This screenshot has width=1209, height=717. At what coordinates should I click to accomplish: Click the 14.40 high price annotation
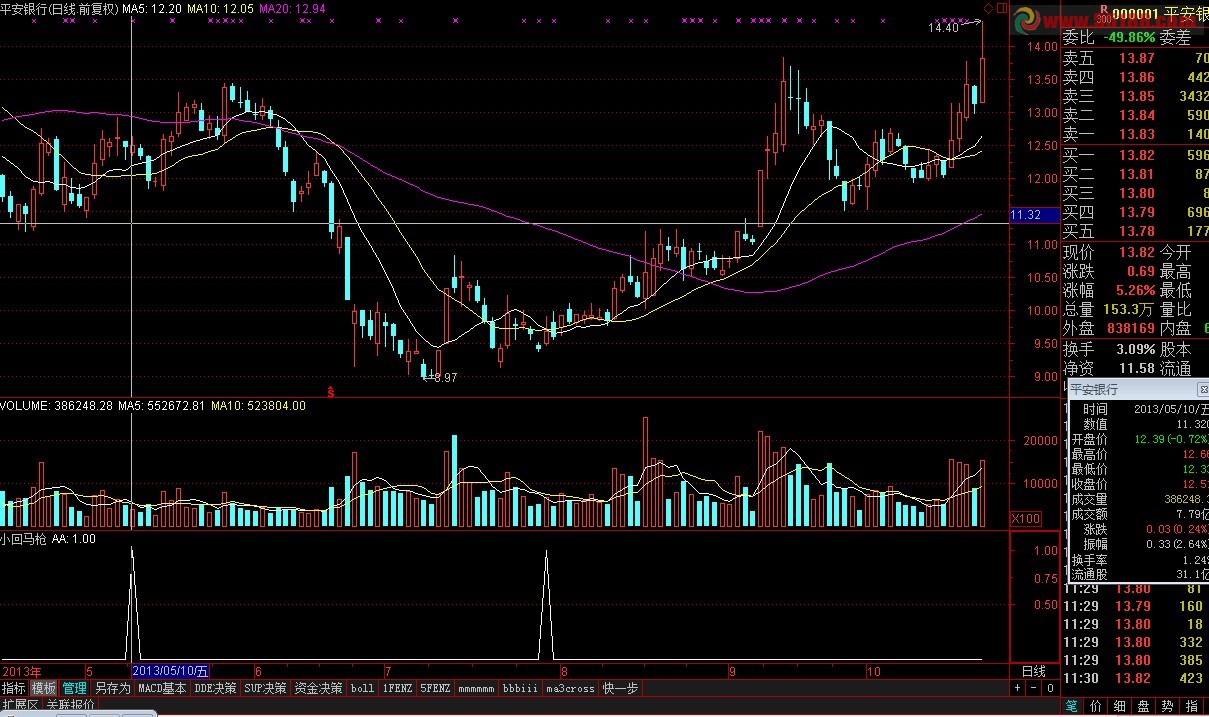[943, 28]
